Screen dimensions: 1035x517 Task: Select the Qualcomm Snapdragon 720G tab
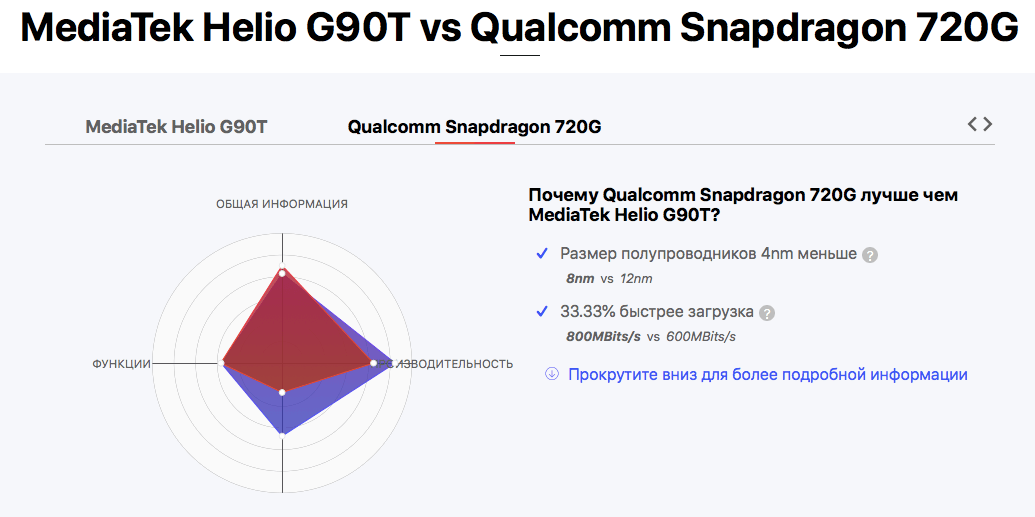(474, 127)
